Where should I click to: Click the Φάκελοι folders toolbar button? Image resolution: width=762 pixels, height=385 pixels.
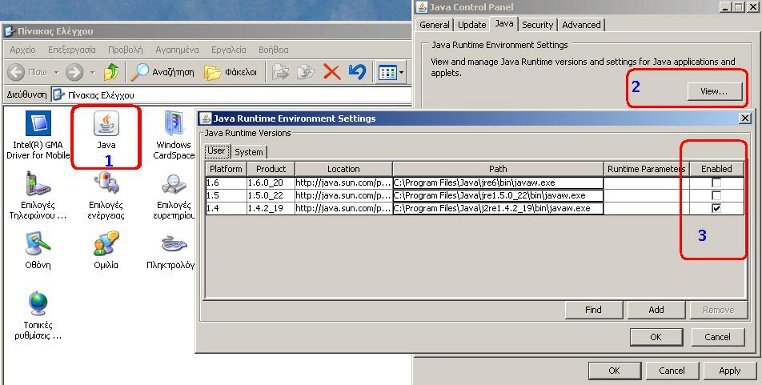pyautogui.click(x=230, y=72)
